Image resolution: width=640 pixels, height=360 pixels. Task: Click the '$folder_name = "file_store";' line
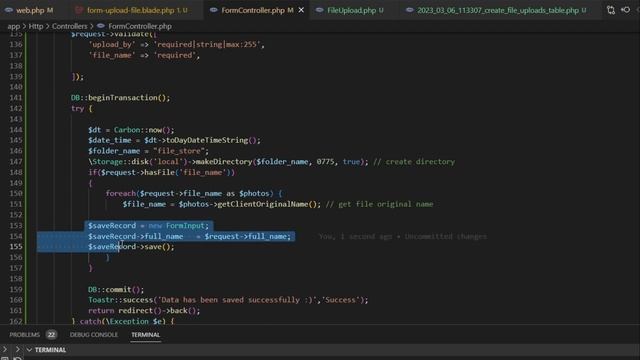click(148, 151)
